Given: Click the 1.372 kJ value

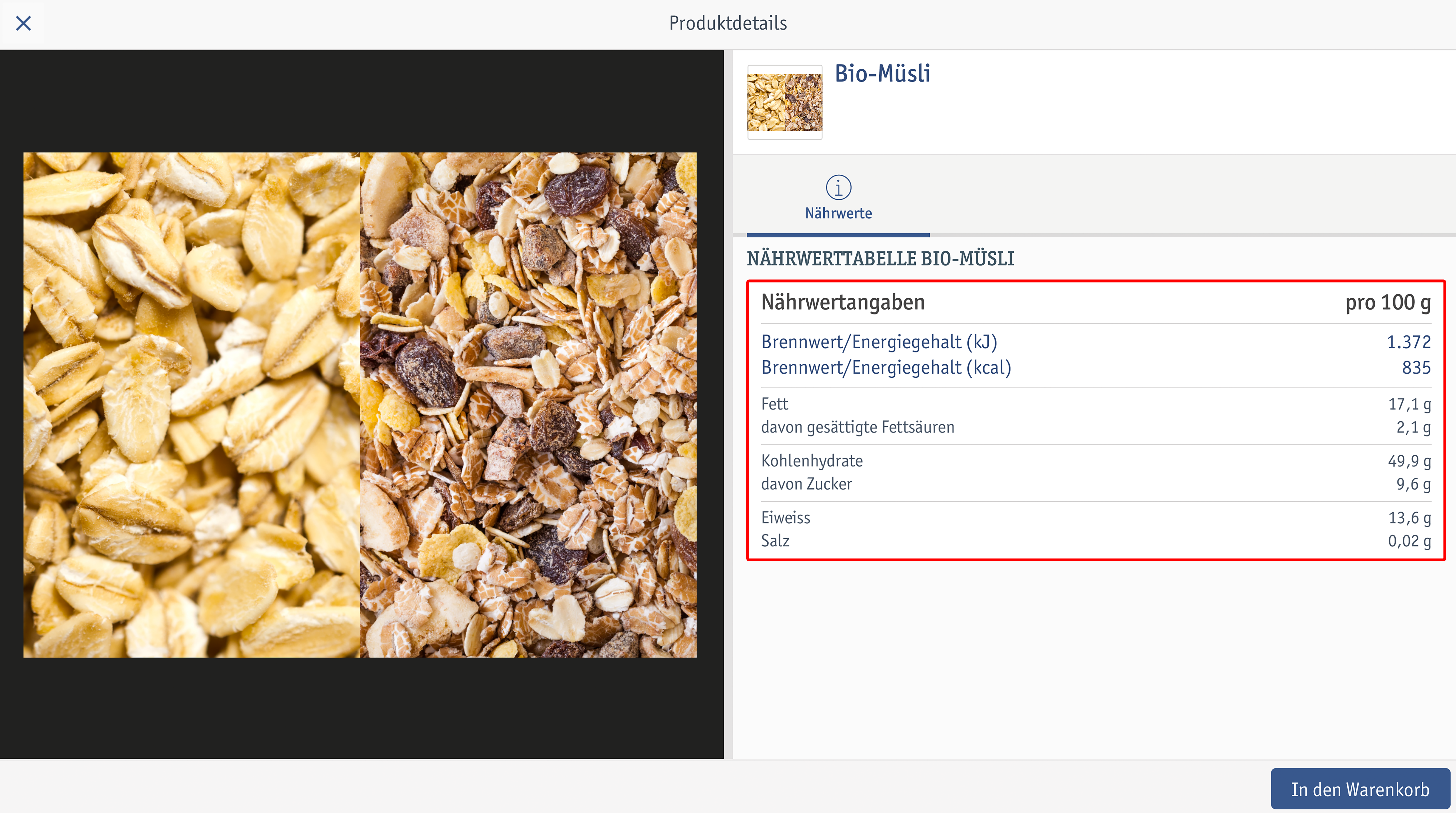Looking at the screenshot, I should [1409, 342].
